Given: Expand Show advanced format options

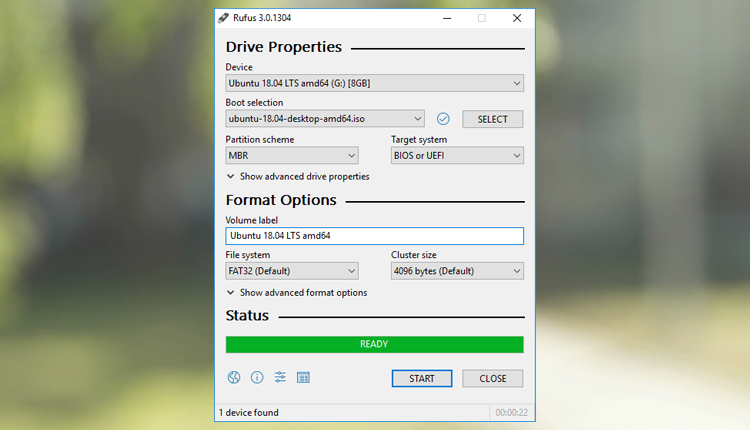Looking at the screenshot, I should tap(297, 292).
